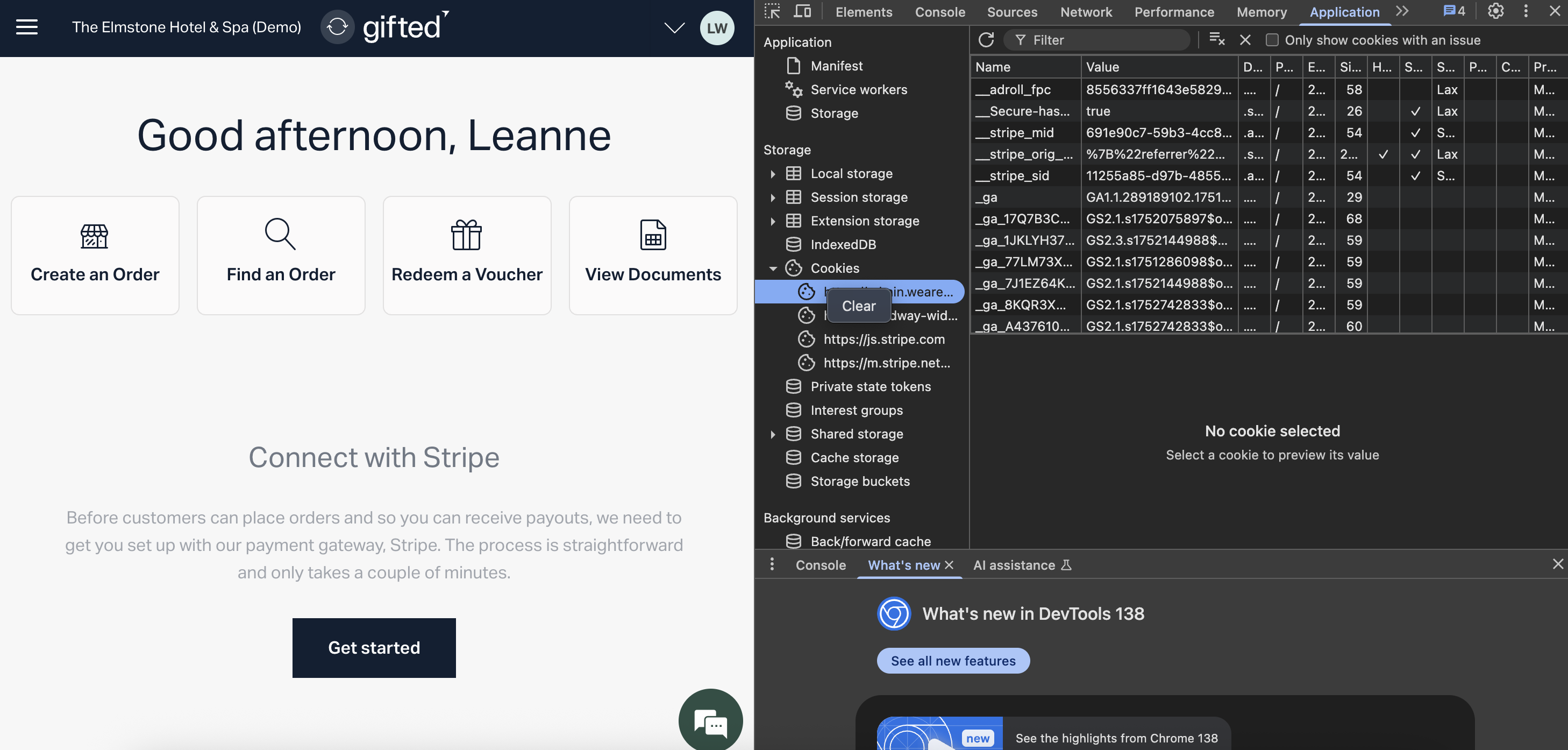Select the Application tab

coord(1344,12)
